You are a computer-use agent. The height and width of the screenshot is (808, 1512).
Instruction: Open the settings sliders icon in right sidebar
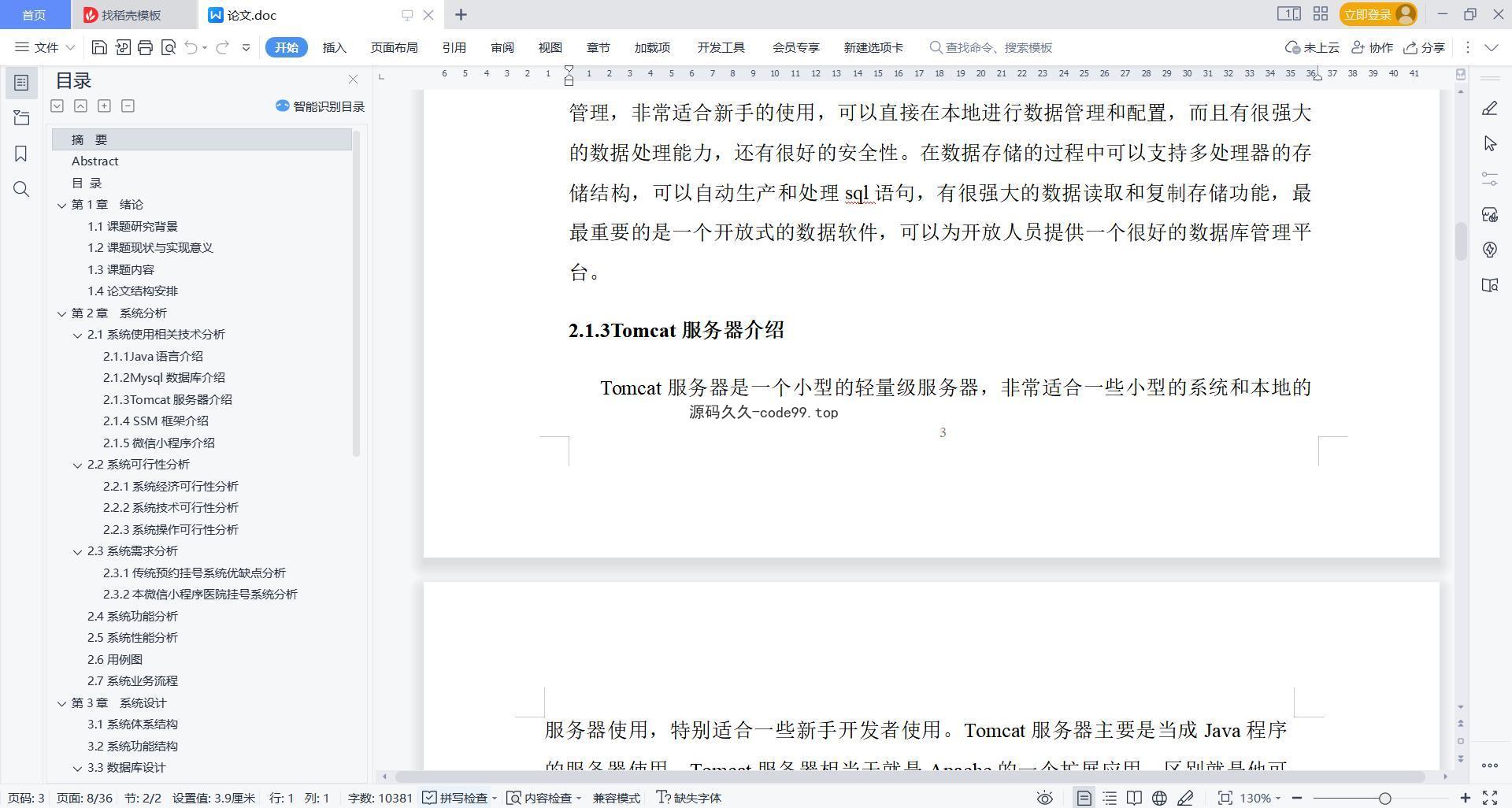[x=1489, y=179]
